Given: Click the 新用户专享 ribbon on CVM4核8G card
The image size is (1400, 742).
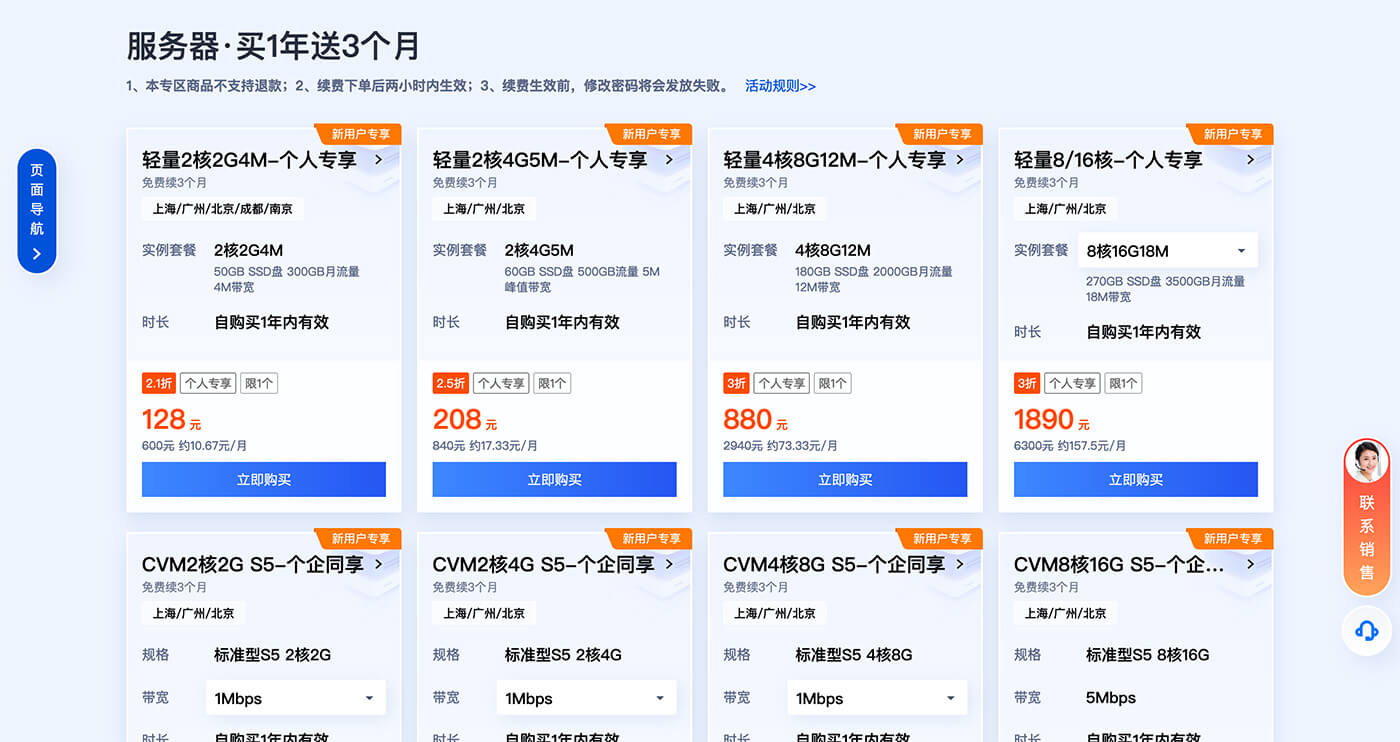Looking at the screenshot, I should (941, 538).
